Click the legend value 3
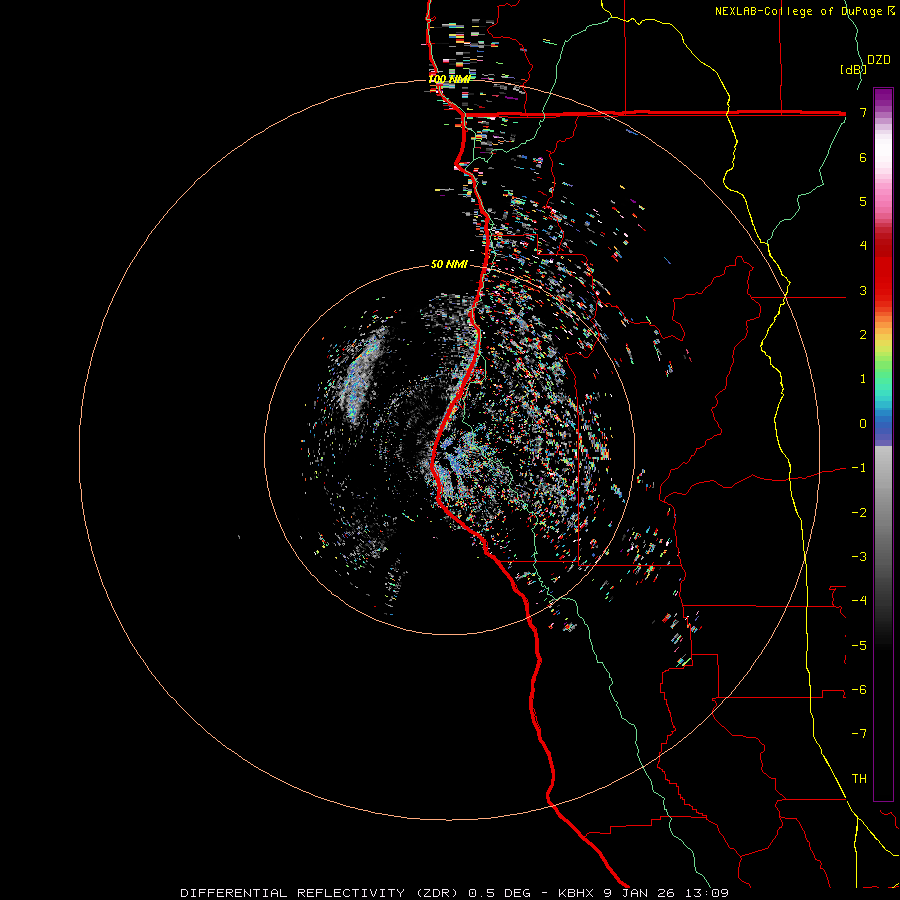Viewport: 900px width, 900px height. (863, 290)
